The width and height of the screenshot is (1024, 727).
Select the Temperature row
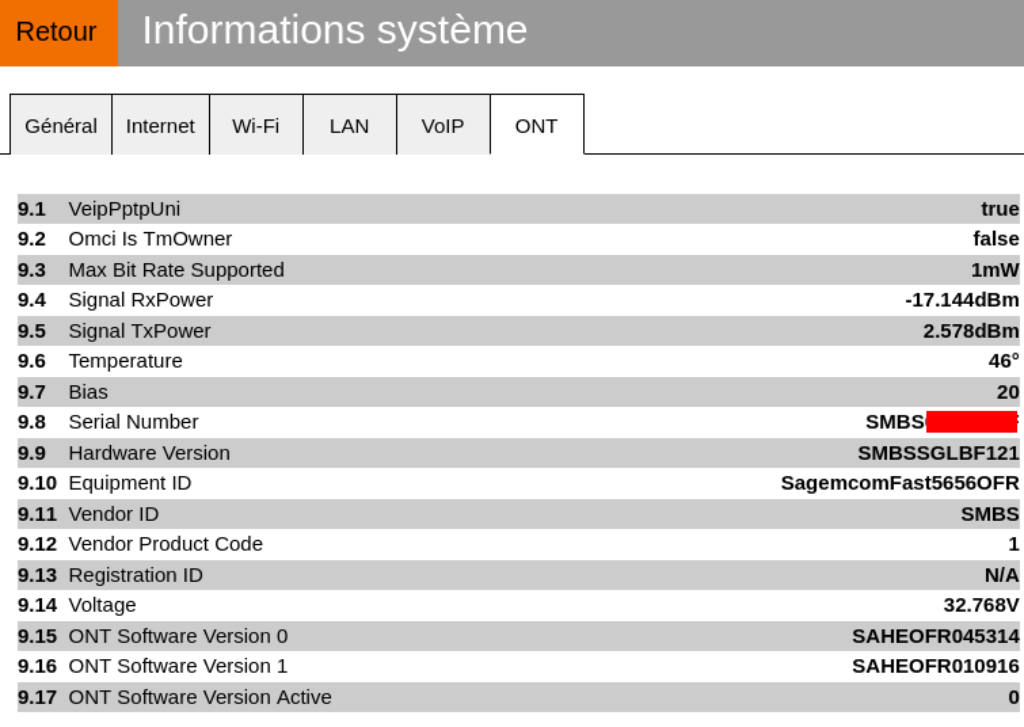coord(518,361)
